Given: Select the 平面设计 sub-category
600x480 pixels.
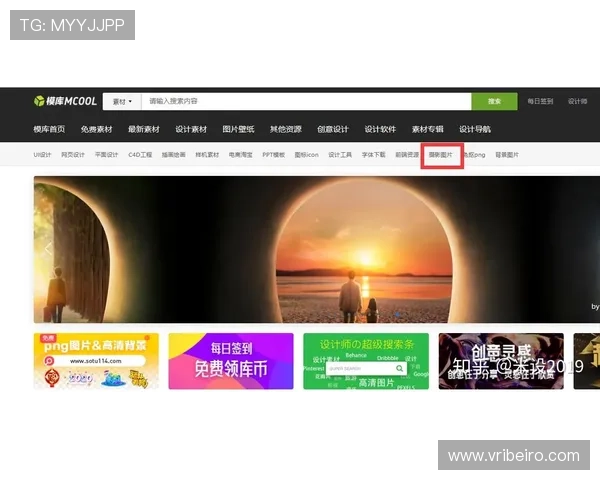Looking at the screenshot, I should point(106,155).
